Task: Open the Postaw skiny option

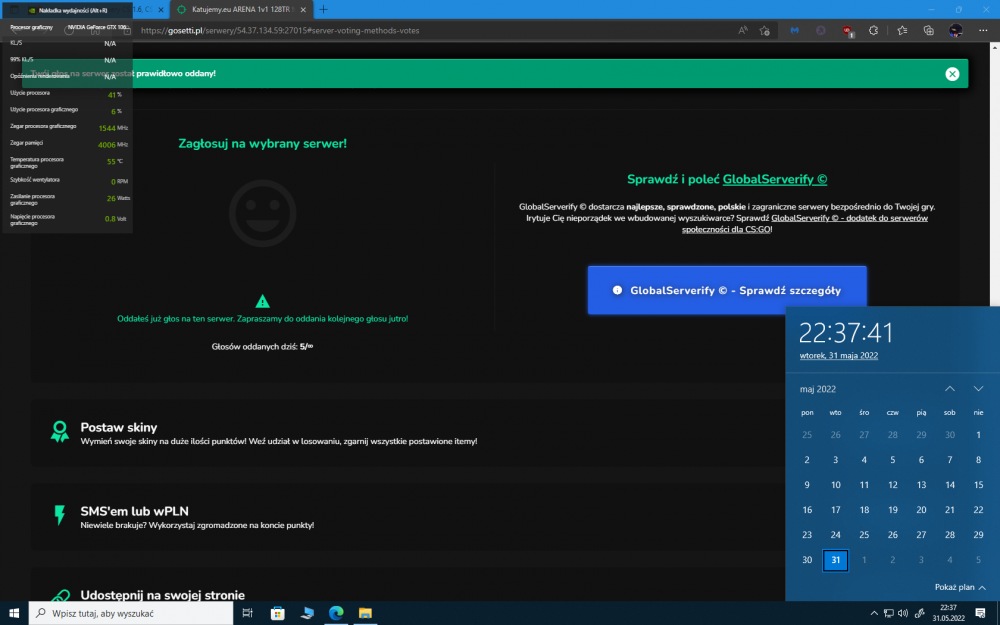Action: (408, 433)
